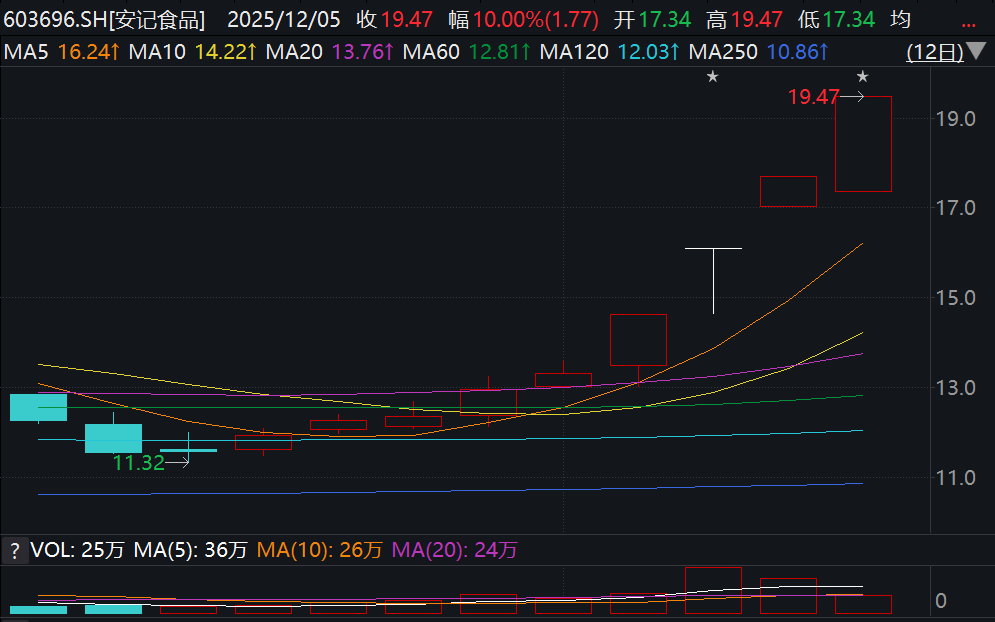Click the star marker above the white T-shaped candle
995x622 pixels.
point(713,77)
